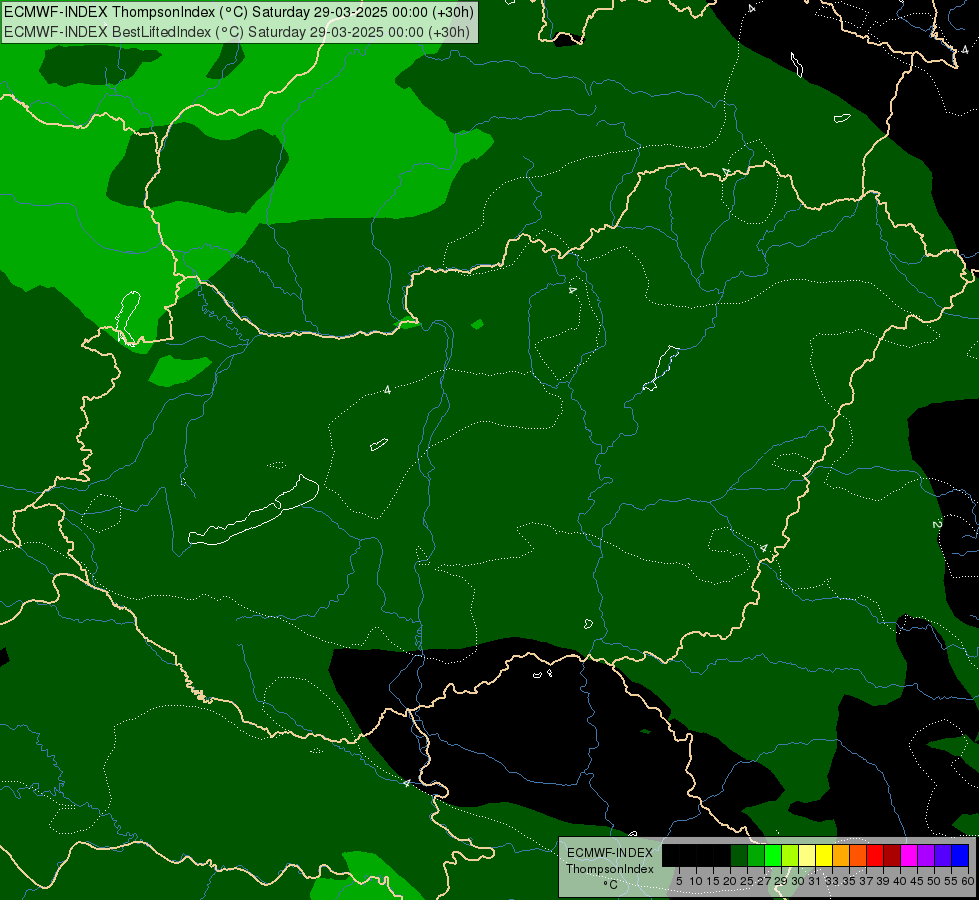Image resolution: width=979 pixels, height=900 pixels.
Task: Select the dark green 20–25 legend swatch
Action: click(x=739, y=855)
